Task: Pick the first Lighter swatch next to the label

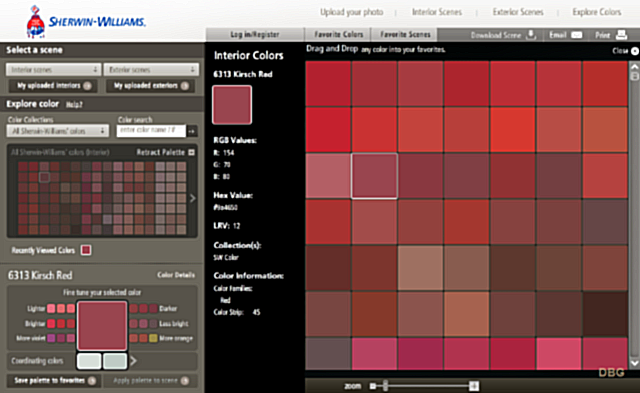Action: tap(51, 309)
